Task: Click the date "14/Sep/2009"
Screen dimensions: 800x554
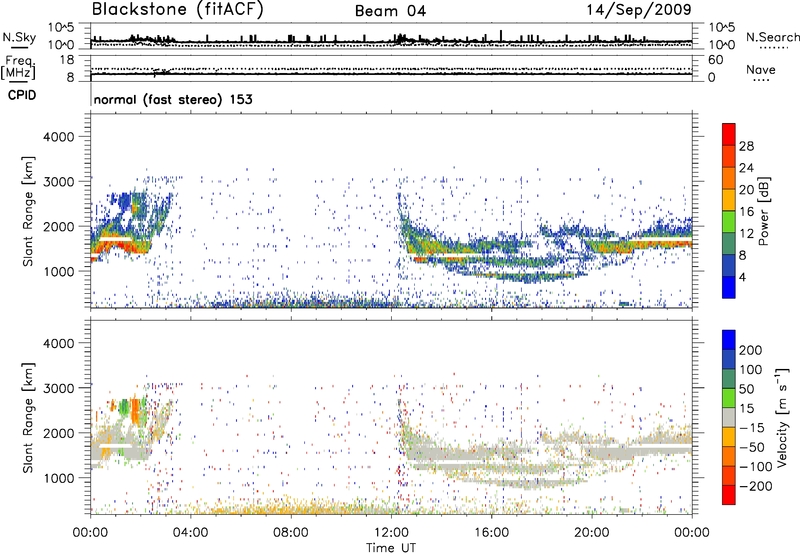Action: (x=639, y=10)
